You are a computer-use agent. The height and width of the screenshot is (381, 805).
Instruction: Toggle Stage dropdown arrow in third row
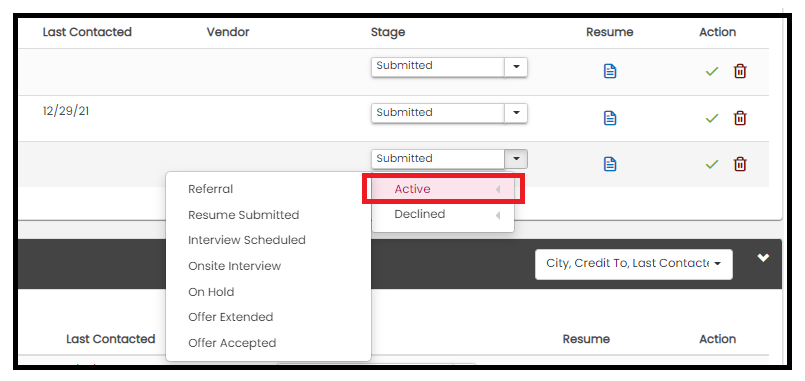516,159
